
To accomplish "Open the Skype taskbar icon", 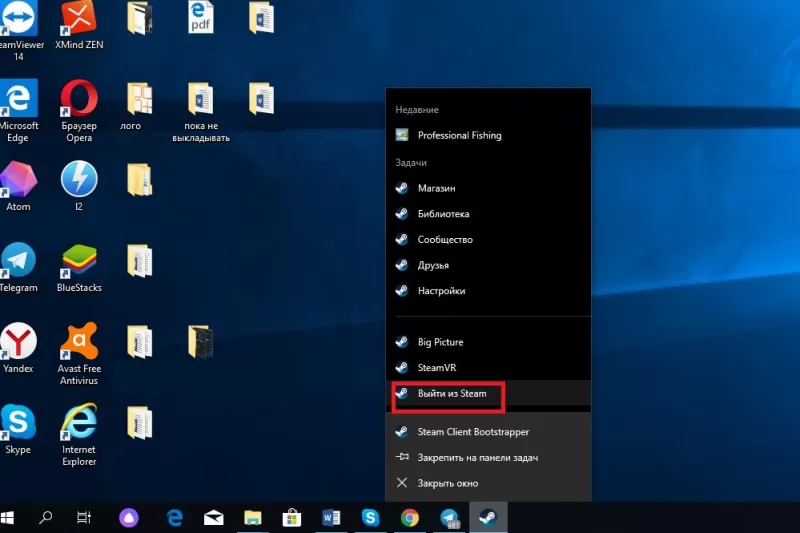I will (x=370, y=517).
